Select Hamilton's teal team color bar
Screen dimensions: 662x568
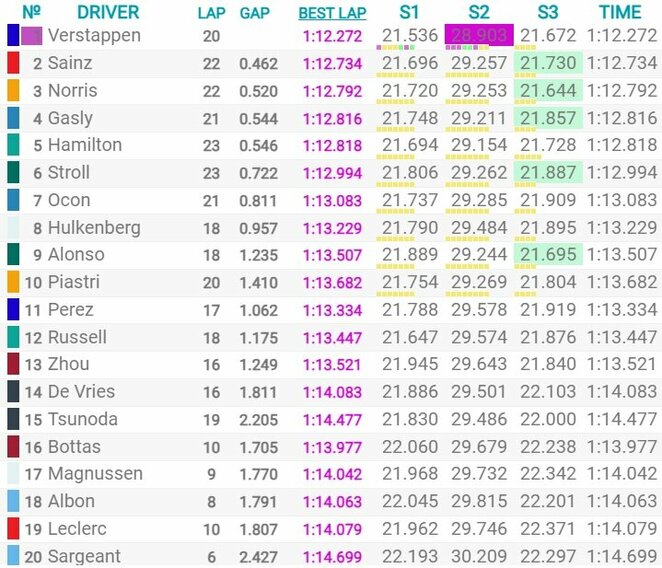pyautogui.click(x=13, y=146)
